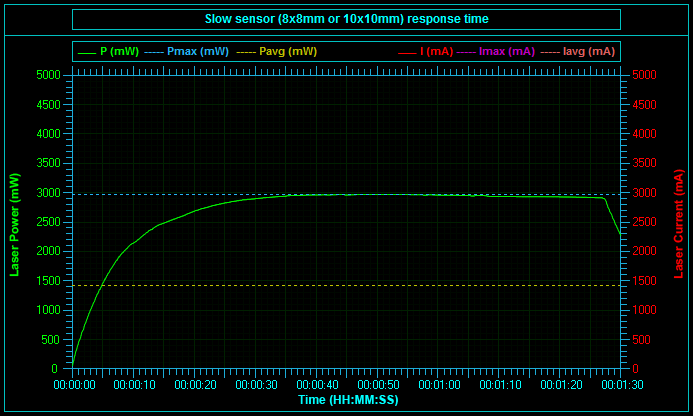Click the red 4000 current axis value
693x416 pixels.
(x=644, y=134)
